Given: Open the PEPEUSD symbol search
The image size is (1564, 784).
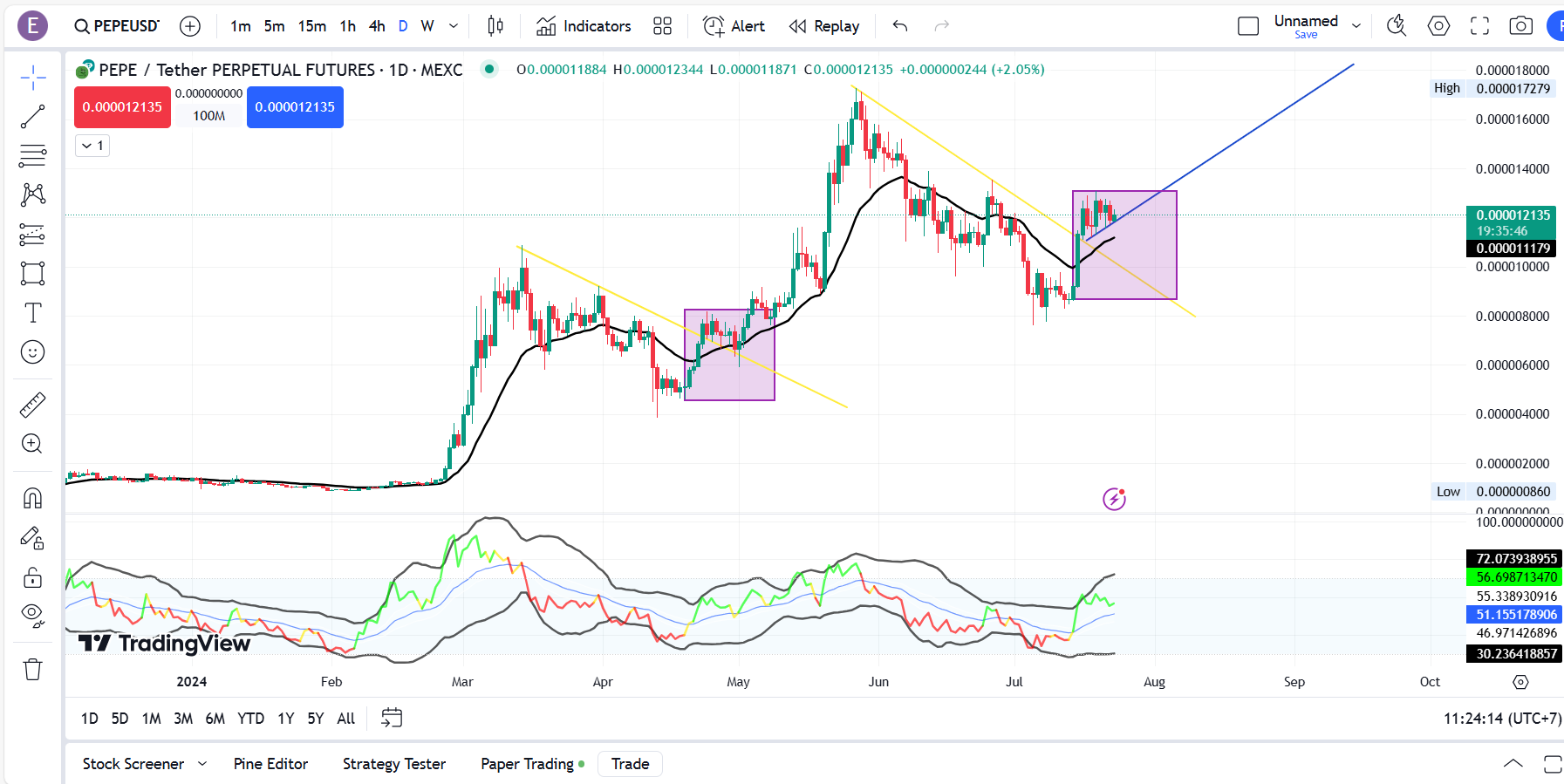Looking at the screenshot, I should pyautogui.click(x=117, y=26).
